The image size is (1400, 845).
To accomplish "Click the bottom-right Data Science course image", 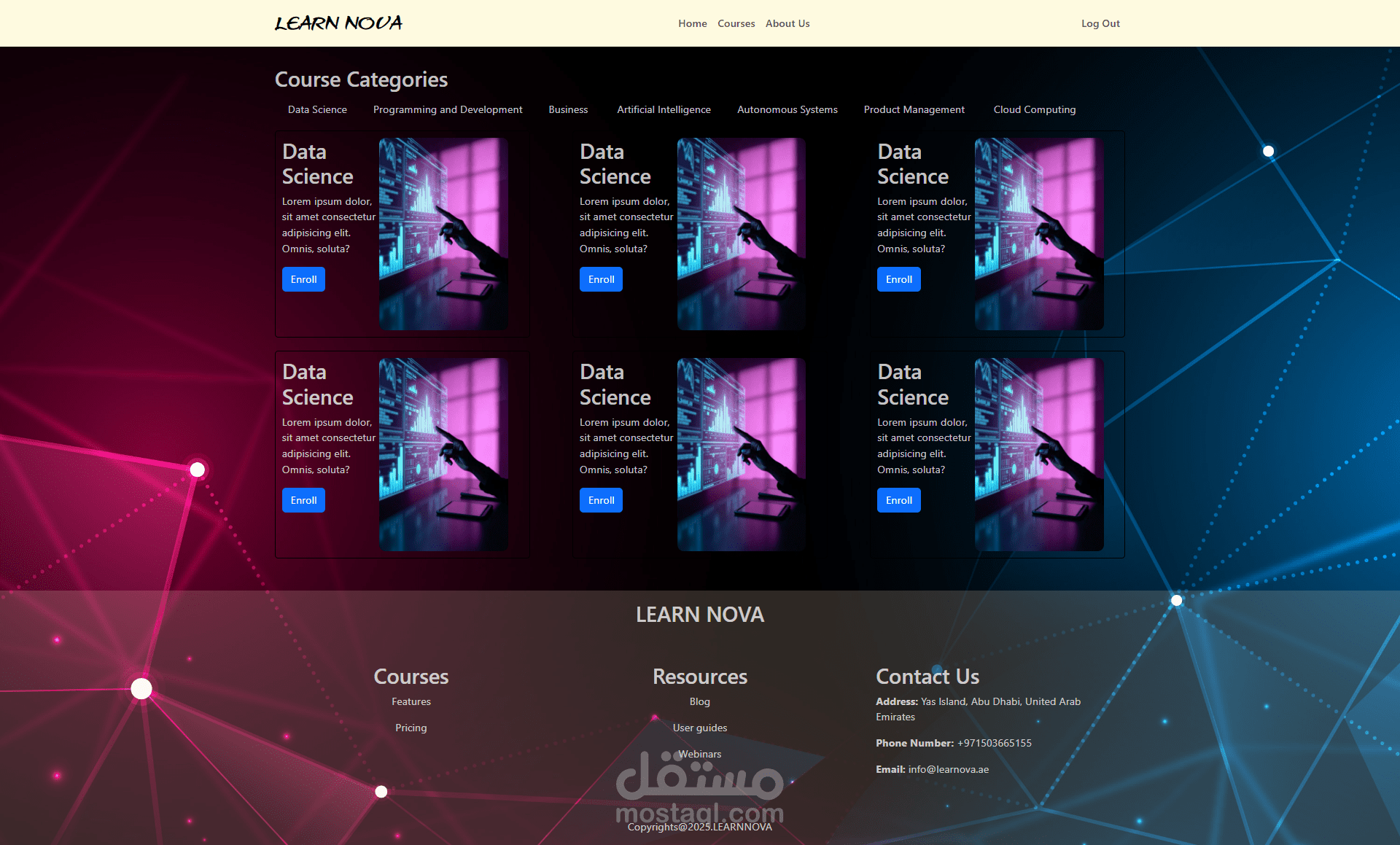I will (1038, 454).
